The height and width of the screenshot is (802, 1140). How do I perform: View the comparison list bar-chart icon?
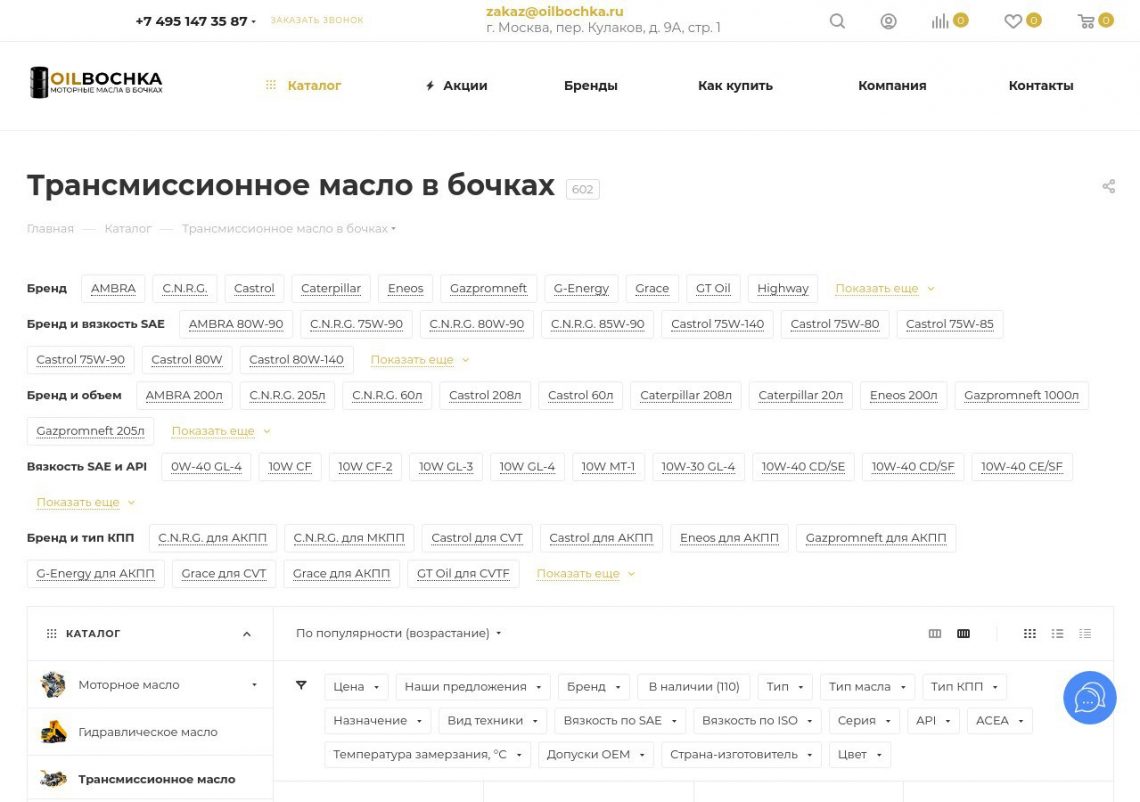(941, 20)
